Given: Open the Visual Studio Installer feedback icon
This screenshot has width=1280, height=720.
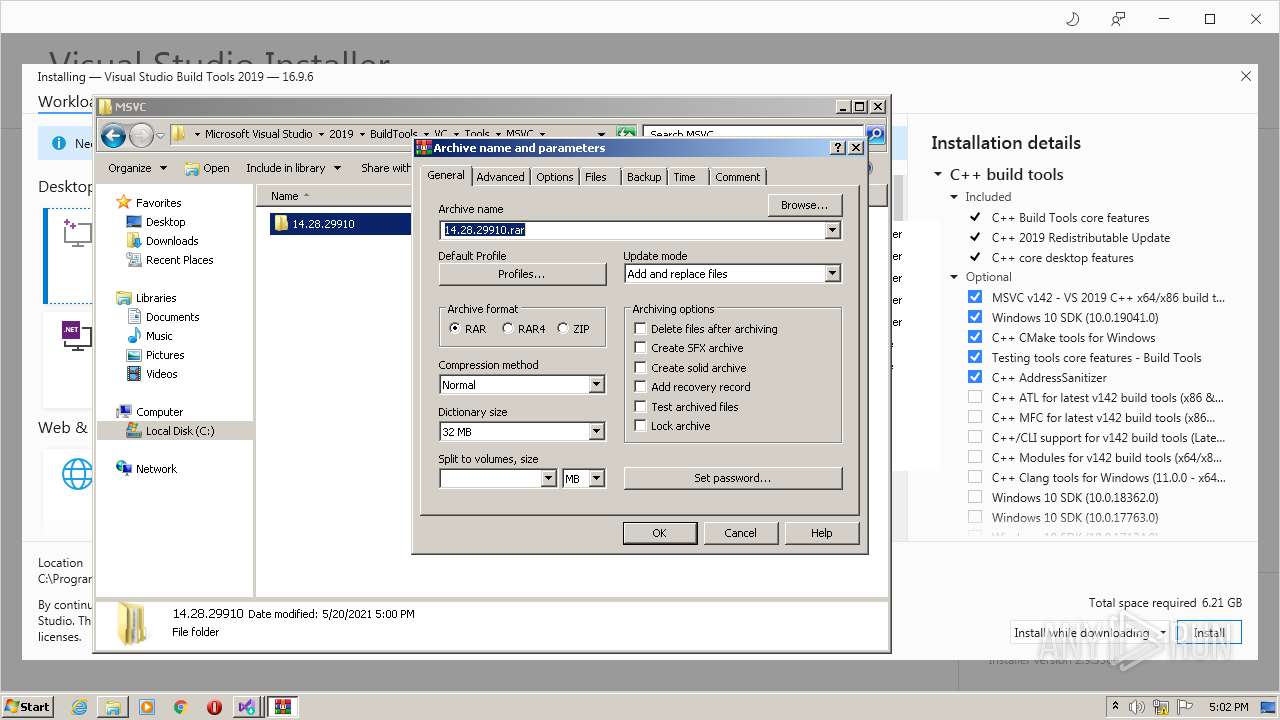Looking at the screenshot, I should [1118, 19].
